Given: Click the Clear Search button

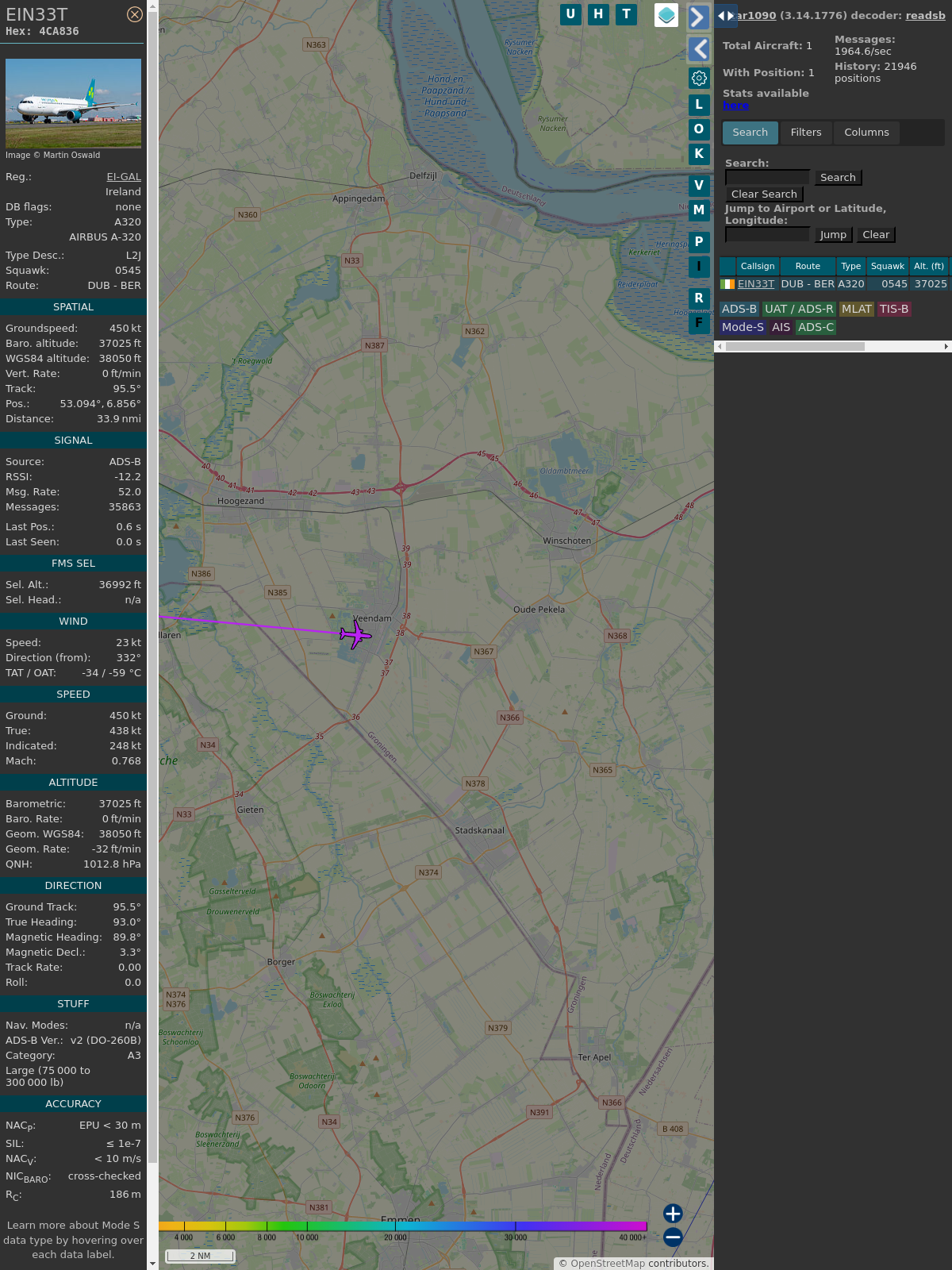Looking at the screenshot, I should (763, 194).
